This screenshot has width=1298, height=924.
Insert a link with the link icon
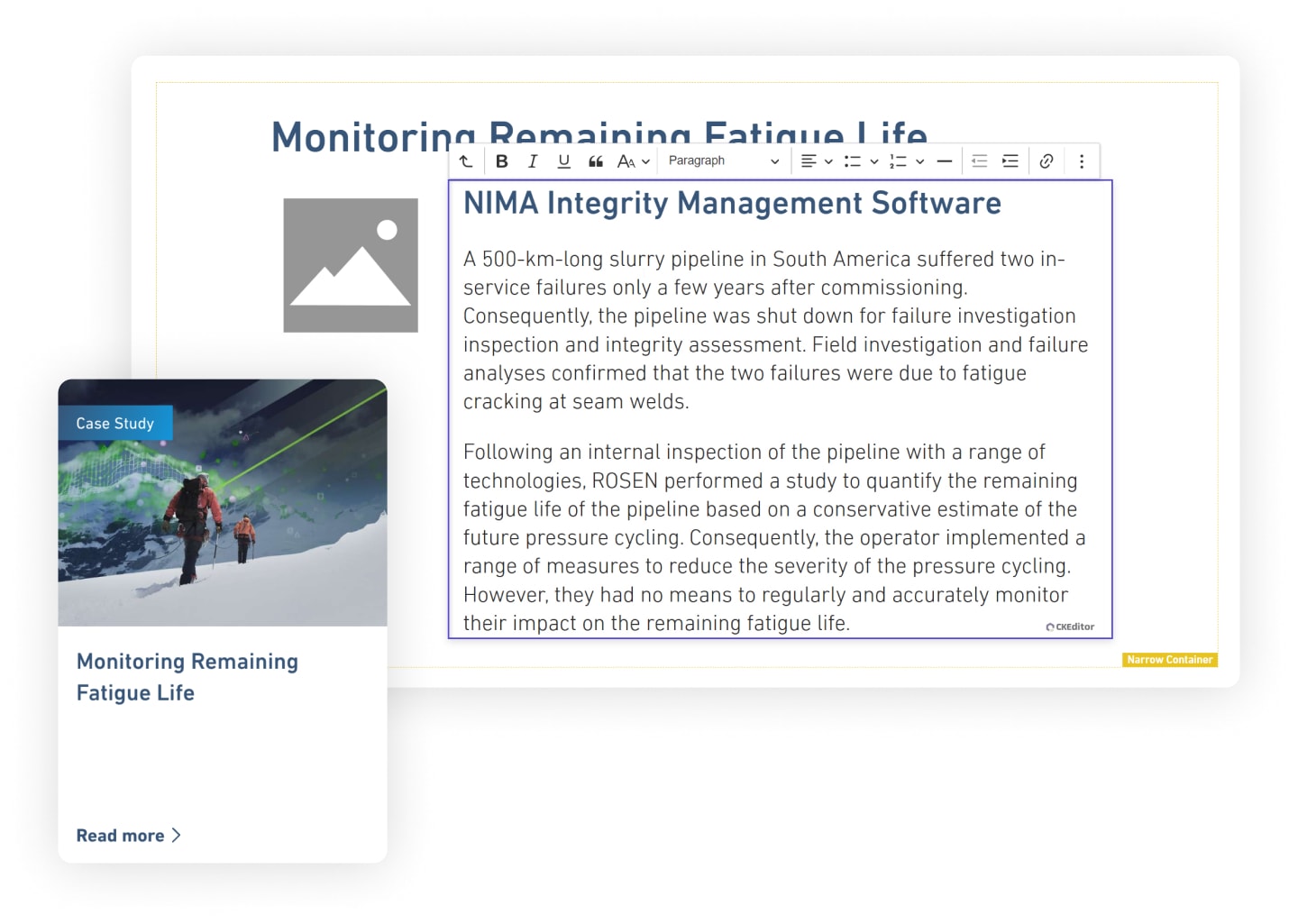[x=1047, y=161]
